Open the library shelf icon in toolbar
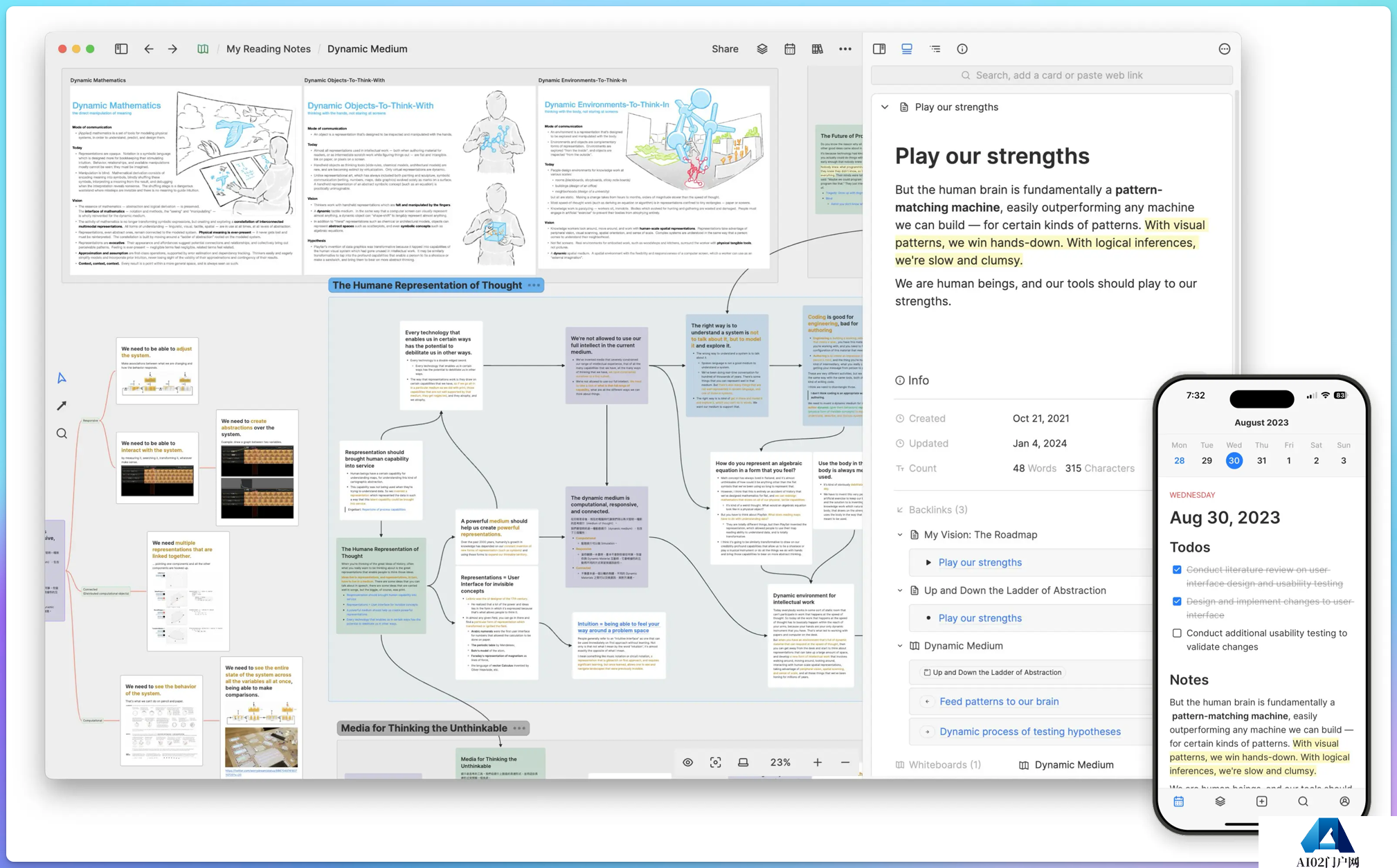This screenshot has height=868, width=1397. pos(818,49)
